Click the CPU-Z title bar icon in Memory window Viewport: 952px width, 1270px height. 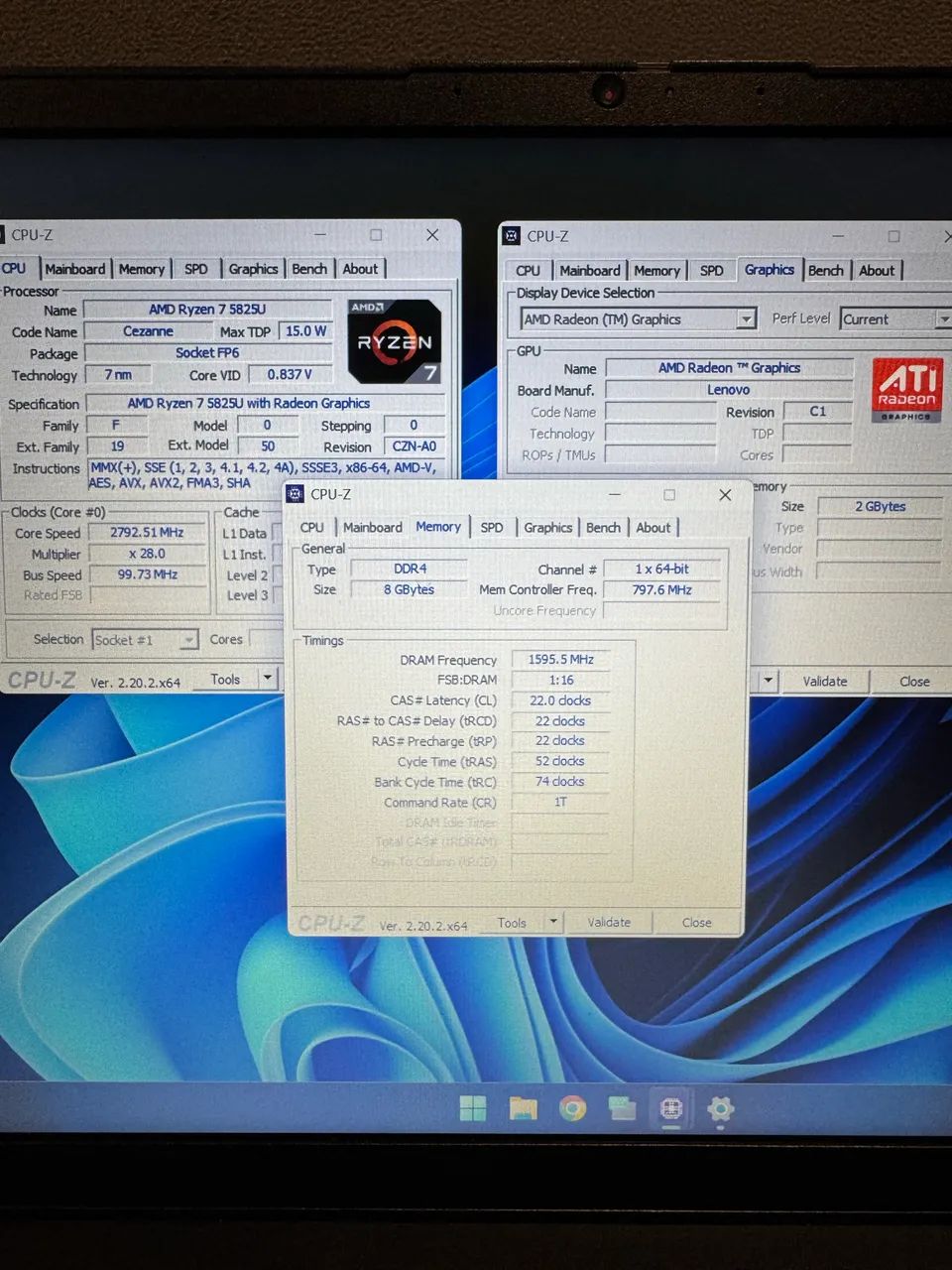(x=296, y=494)
